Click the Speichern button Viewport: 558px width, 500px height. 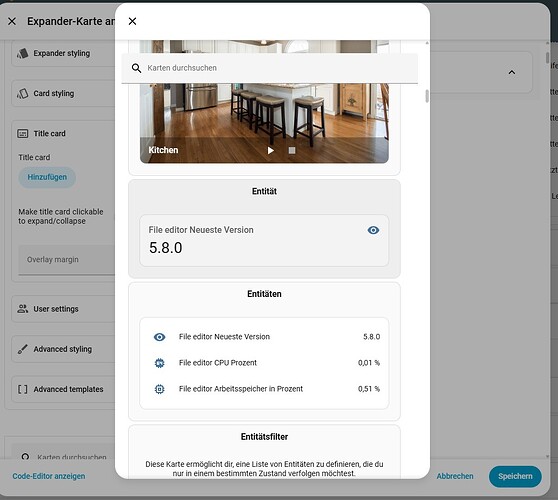[x=515, y=476]
